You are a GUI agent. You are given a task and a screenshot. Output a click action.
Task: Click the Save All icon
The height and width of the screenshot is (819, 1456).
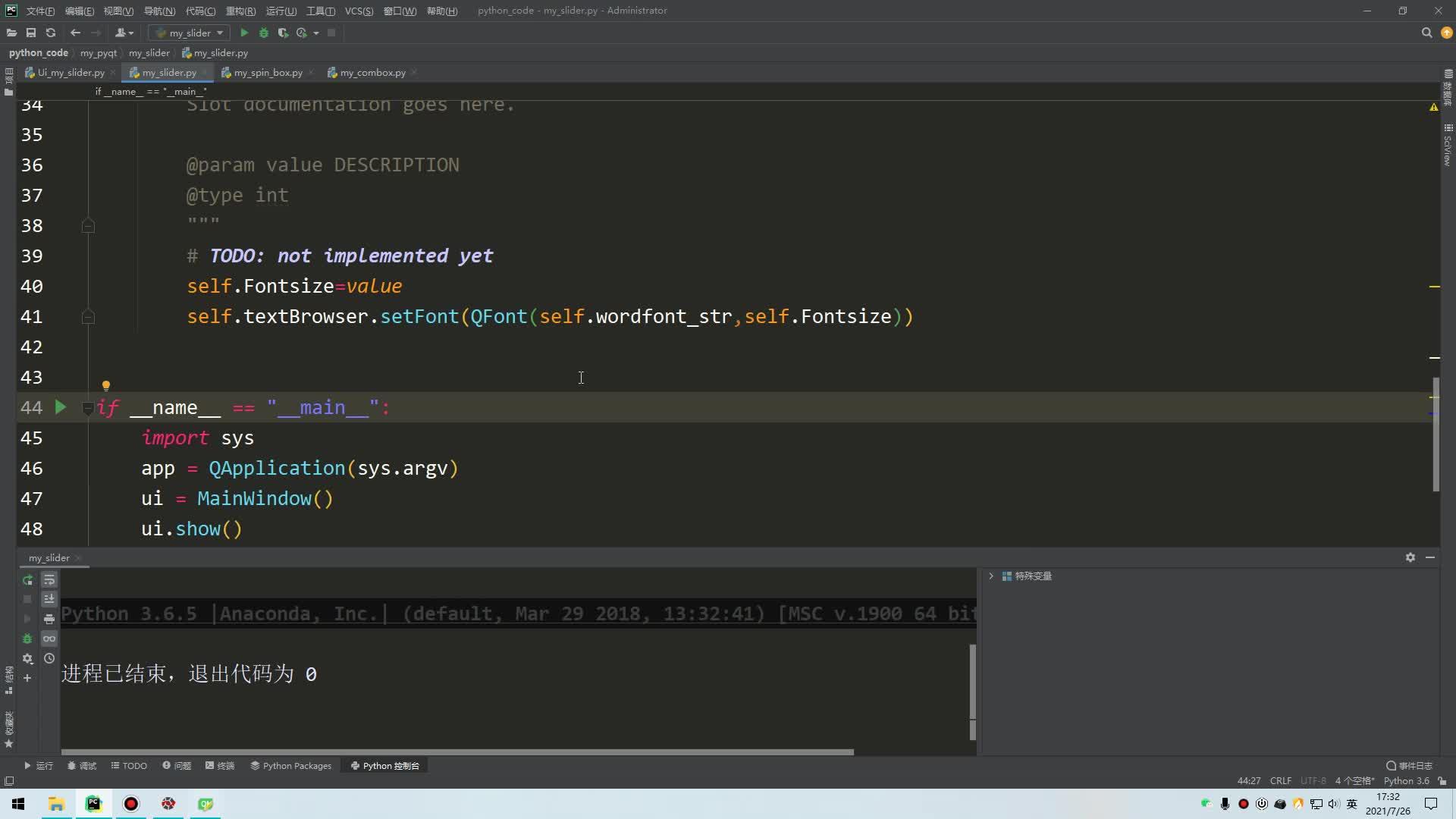point(31,33)
